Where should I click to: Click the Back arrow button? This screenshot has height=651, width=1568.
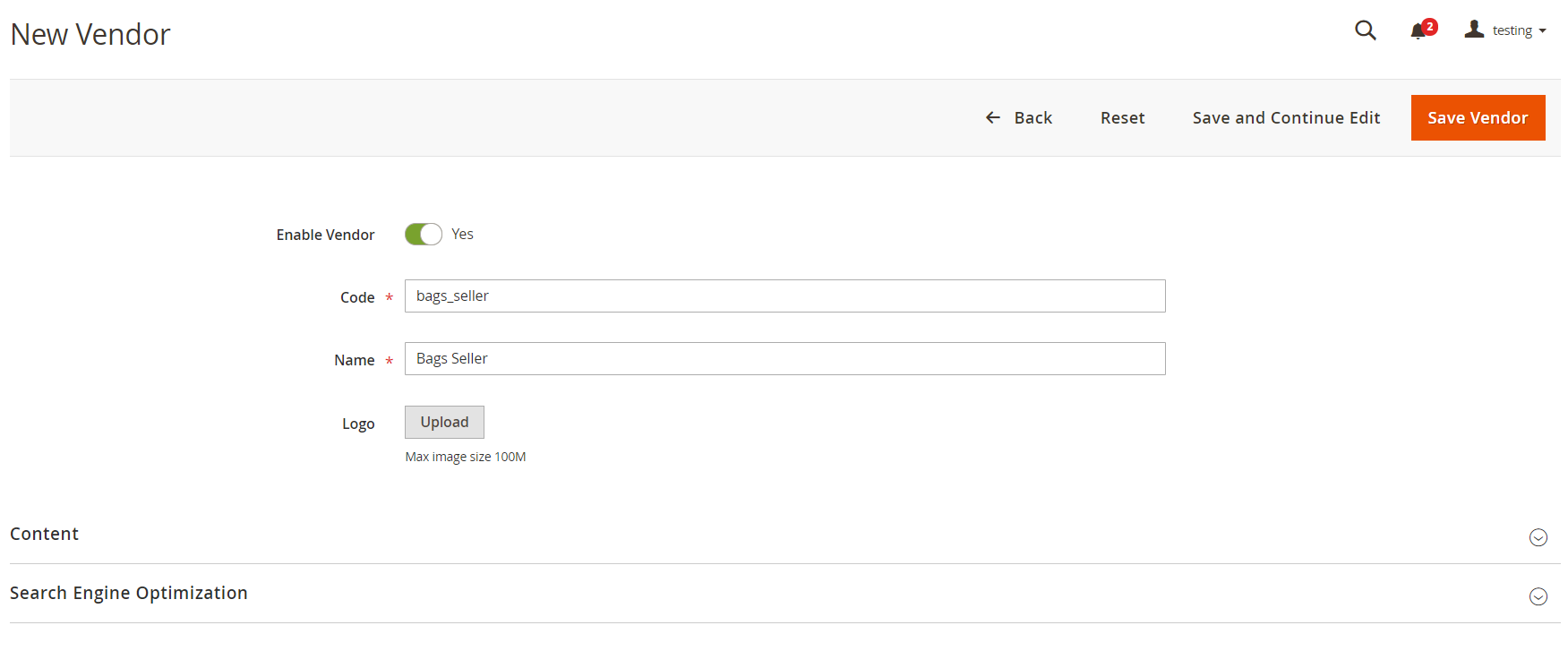point(1018,118)
